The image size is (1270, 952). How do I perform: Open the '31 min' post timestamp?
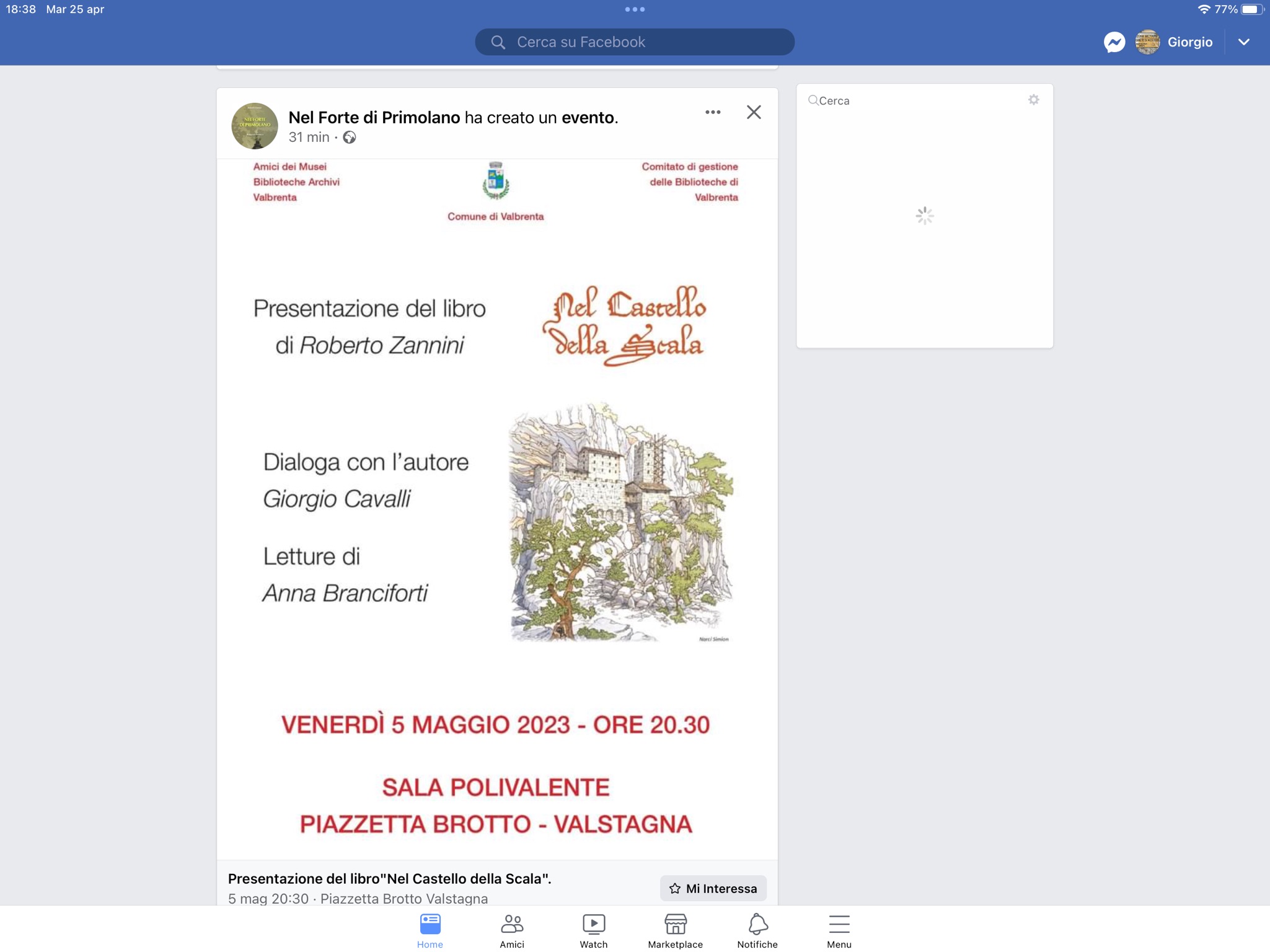coord(309,138)
